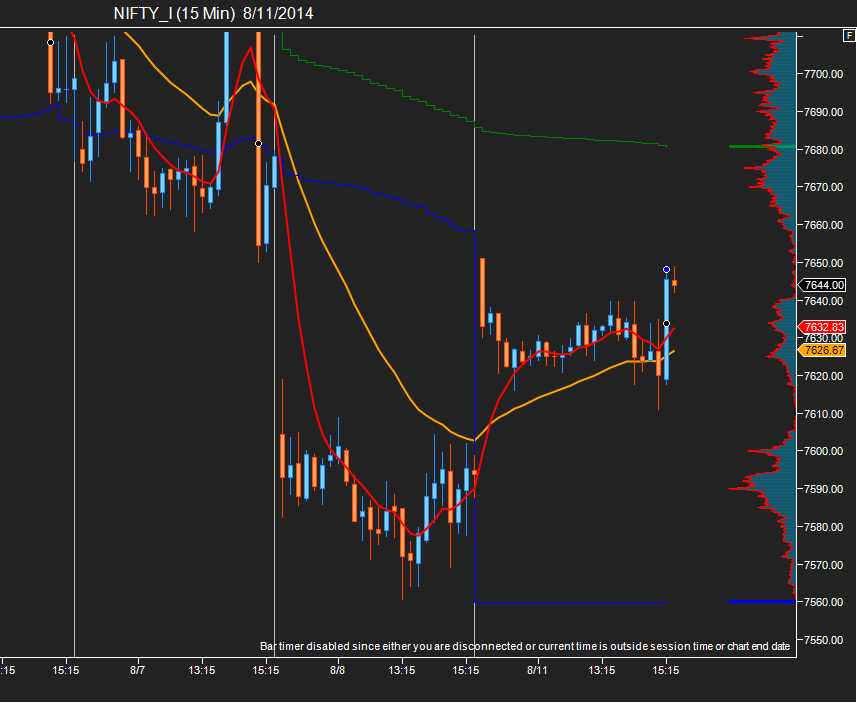Image resolution: width=857 pixels, height=703 pixels.
Task: Click the tall orange gap-up candle near 7650
Action: [483, 292]
